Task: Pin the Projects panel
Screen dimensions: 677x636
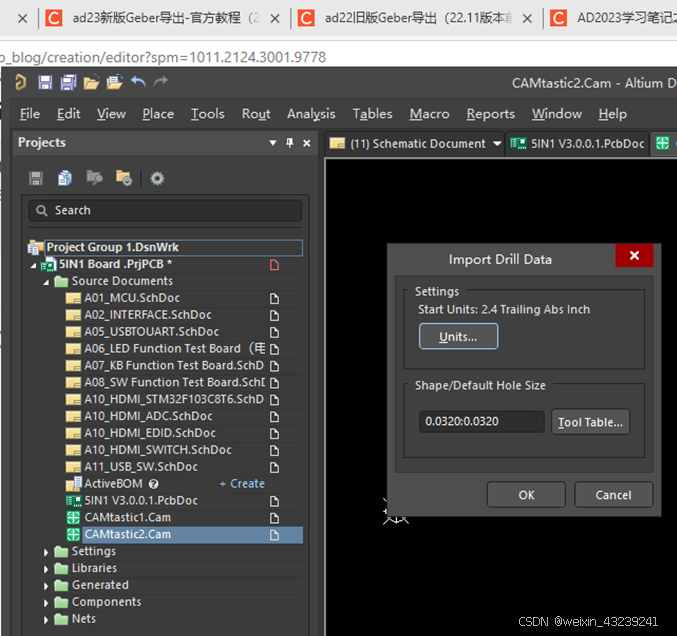Action: click(290, 143)
